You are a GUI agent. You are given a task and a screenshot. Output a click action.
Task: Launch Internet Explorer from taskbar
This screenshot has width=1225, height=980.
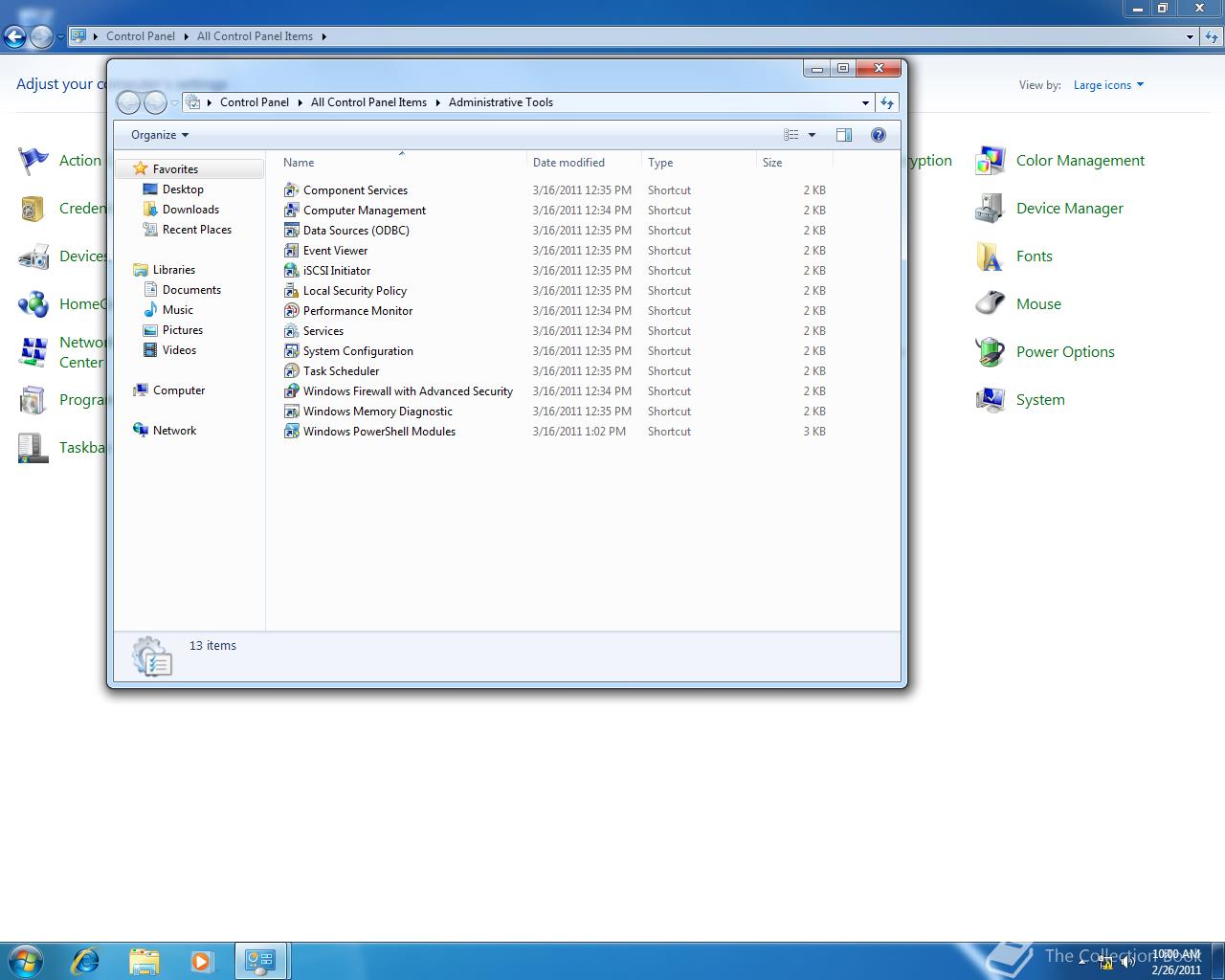click(86, 960)
